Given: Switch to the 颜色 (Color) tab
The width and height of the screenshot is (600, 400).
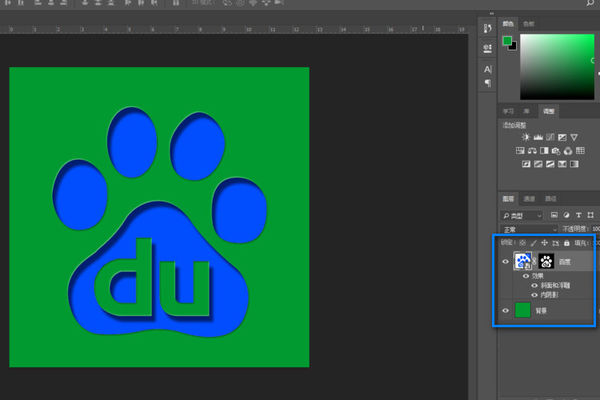Looking at the screenshot, I should tap(508, 24).
